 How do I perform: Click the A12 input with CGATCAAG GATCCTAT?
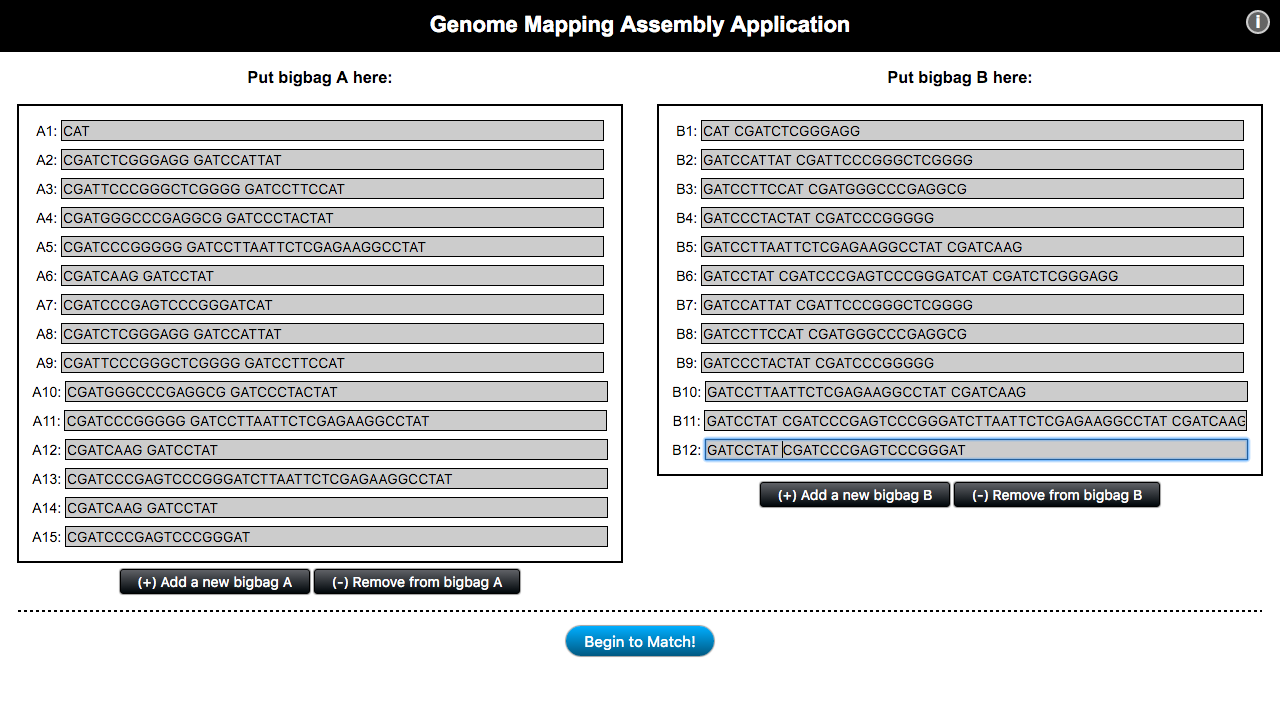pyautogui.click(x=336, y=450)
